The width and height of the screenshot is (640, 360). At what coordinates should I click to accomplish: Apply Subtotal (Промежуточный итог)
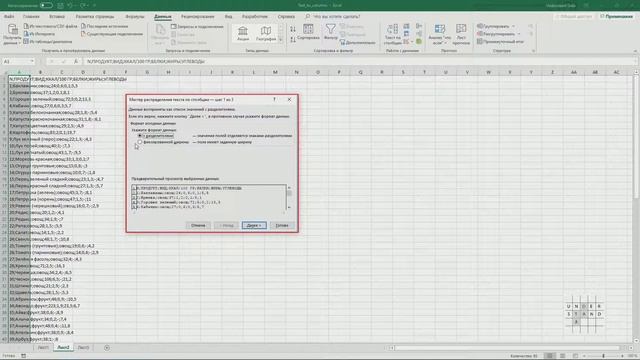(500, 42)
